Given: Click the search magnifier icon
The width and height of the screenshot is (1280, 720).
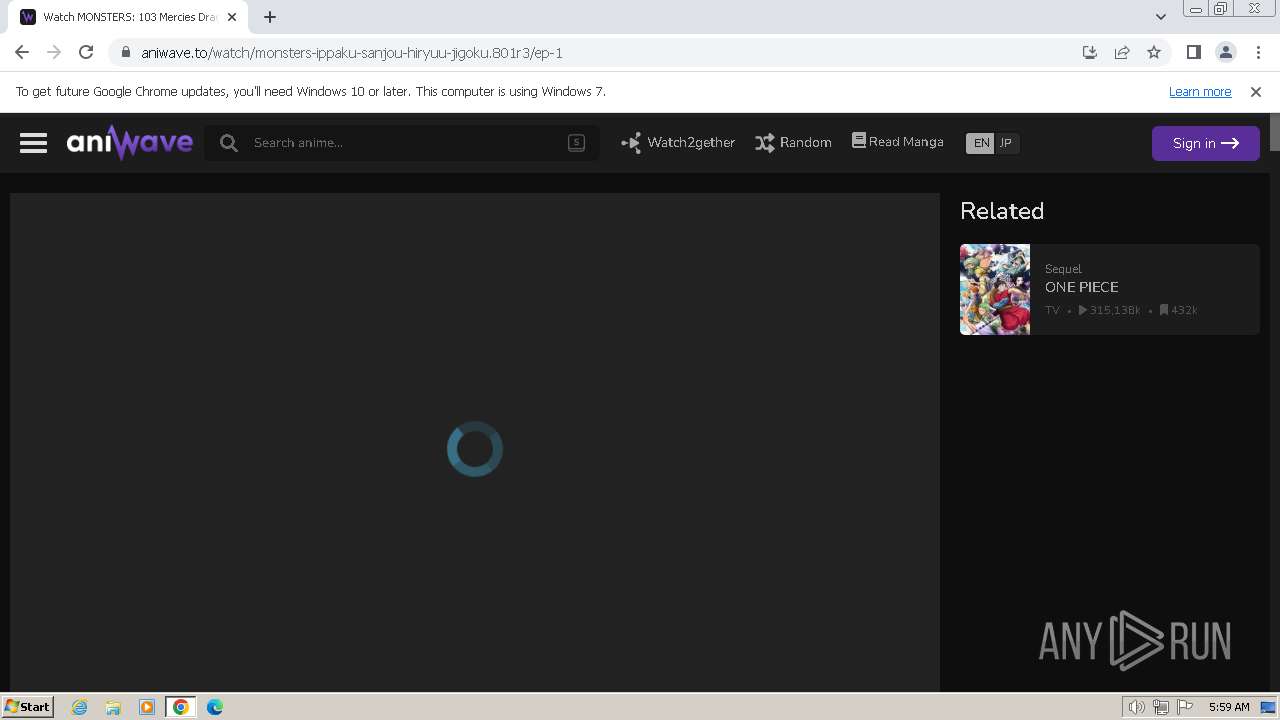Looking at the screenshot, I should tap(229, 143).
